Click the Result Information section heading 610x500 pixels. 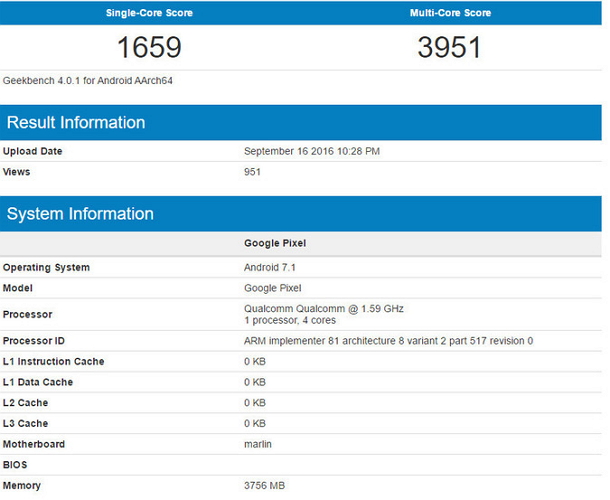pyautogui.click(x=76, y=123)
